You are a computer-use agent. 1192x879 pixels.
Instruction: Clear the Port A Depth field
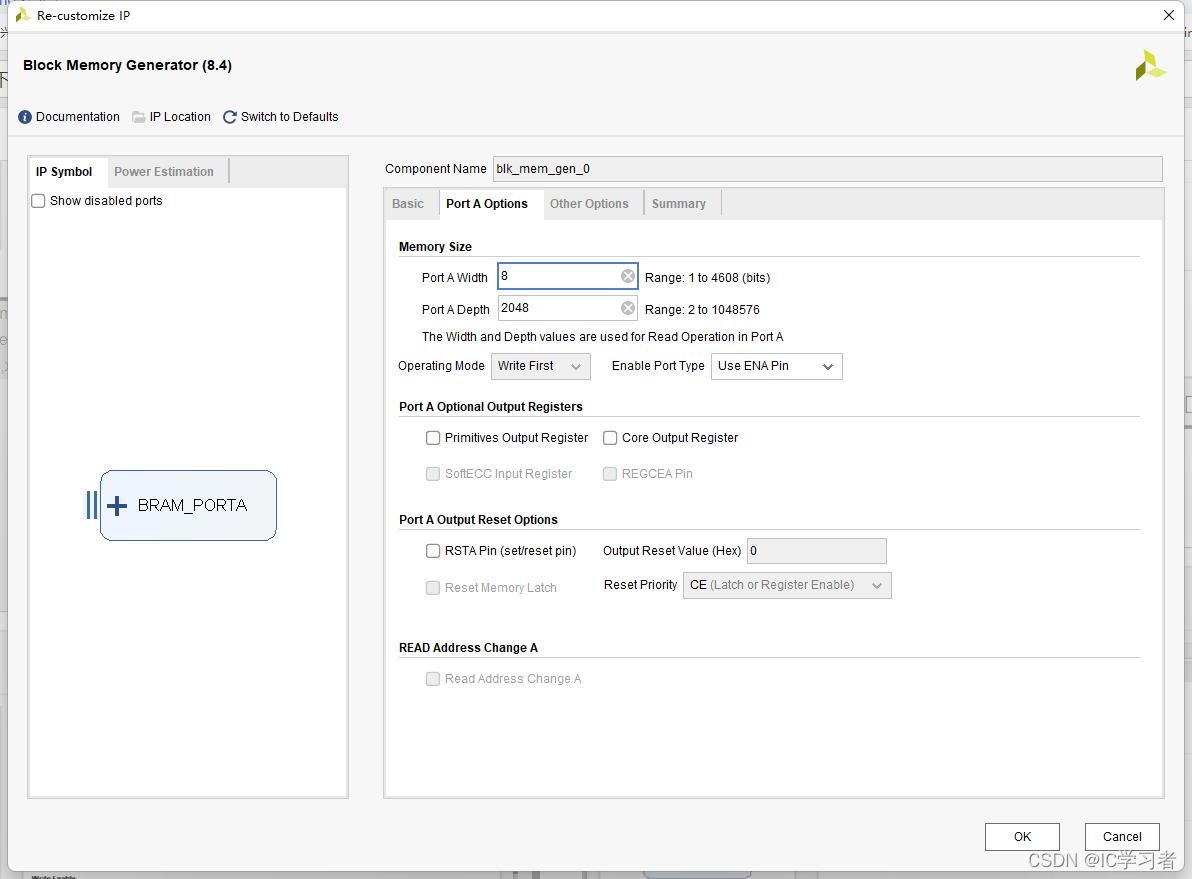pyautogui.click(x=628, y=308)
